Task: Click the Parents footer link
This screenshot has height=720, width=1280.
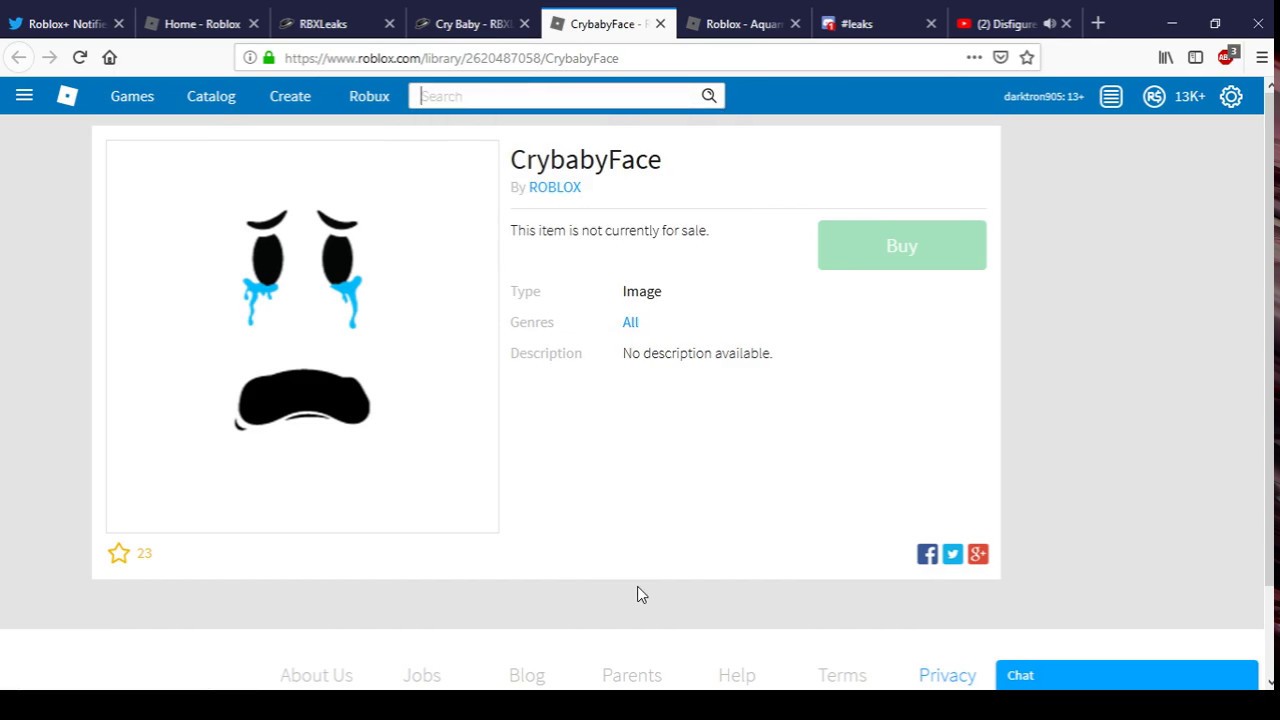Action: coord(632,675)
